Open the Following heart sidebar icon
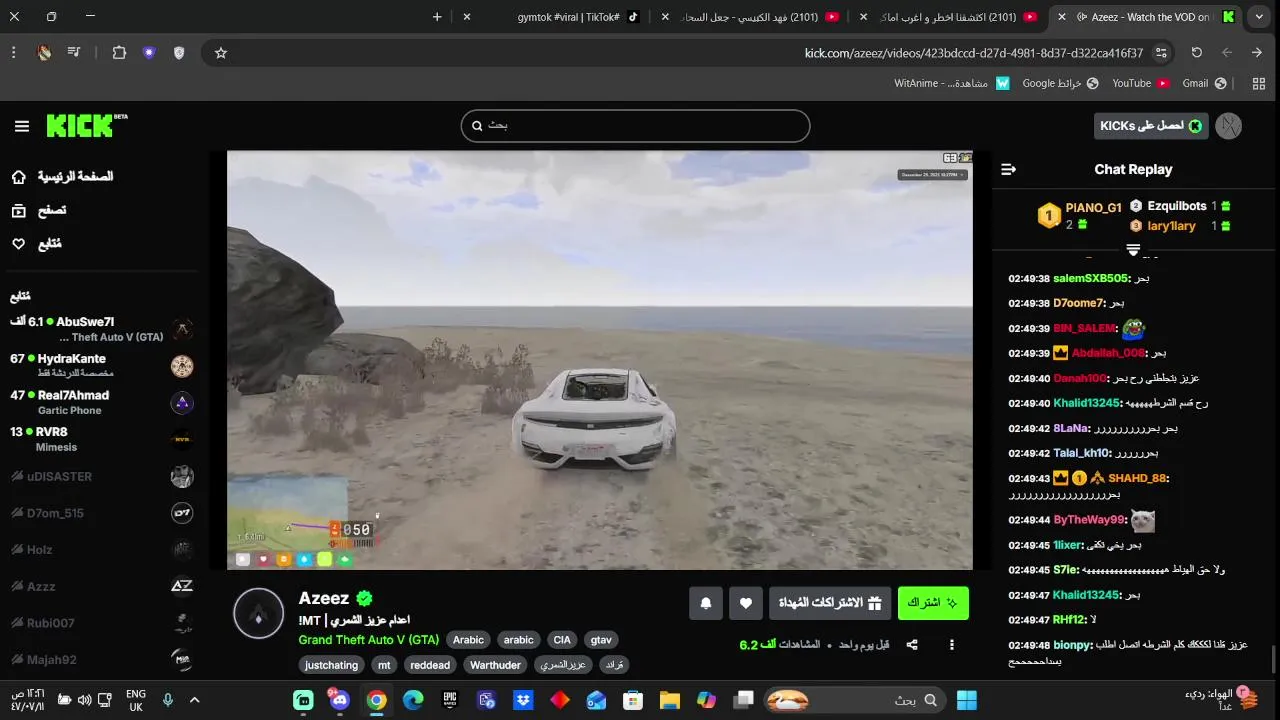1280x720 pixels. [18, 243]
